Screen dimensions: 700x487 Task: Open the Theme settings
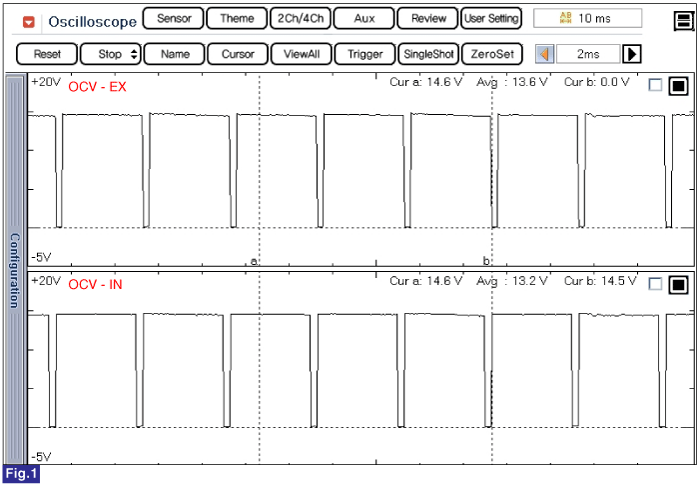(x=237, y=19)
